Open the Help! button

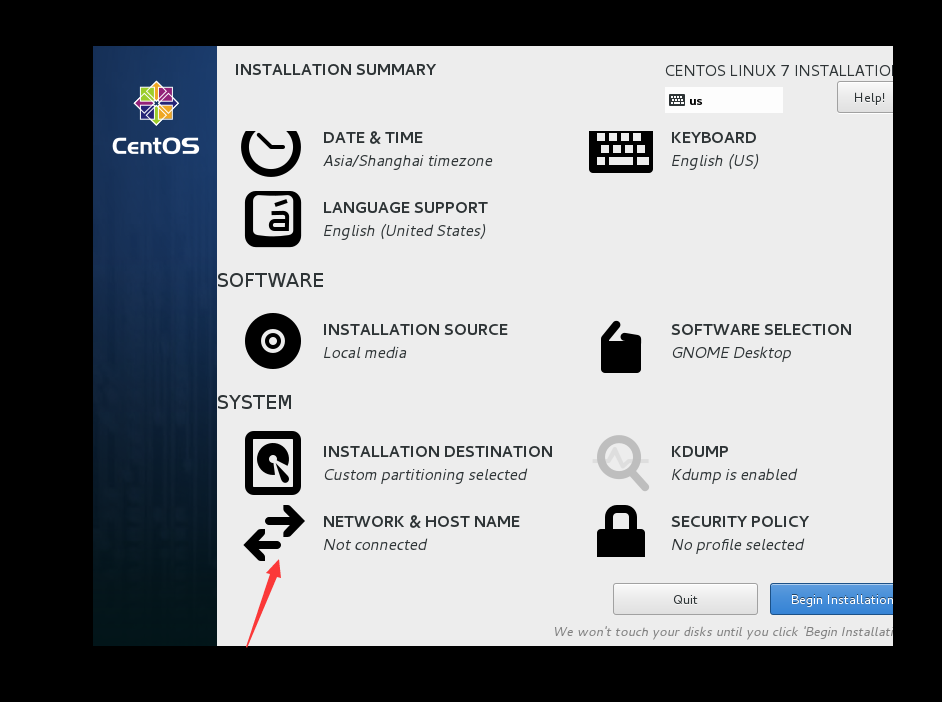pyautogui.click(x=865, y=97)
